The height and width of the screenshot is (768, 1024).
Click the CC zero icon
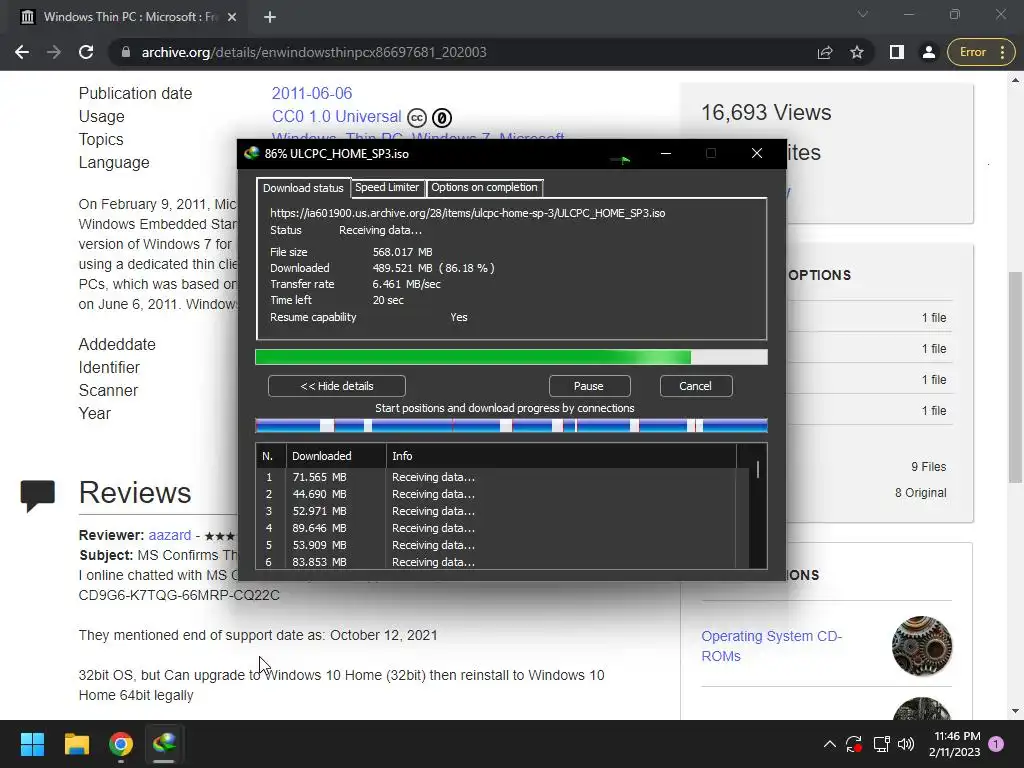(x=442, y=118)
